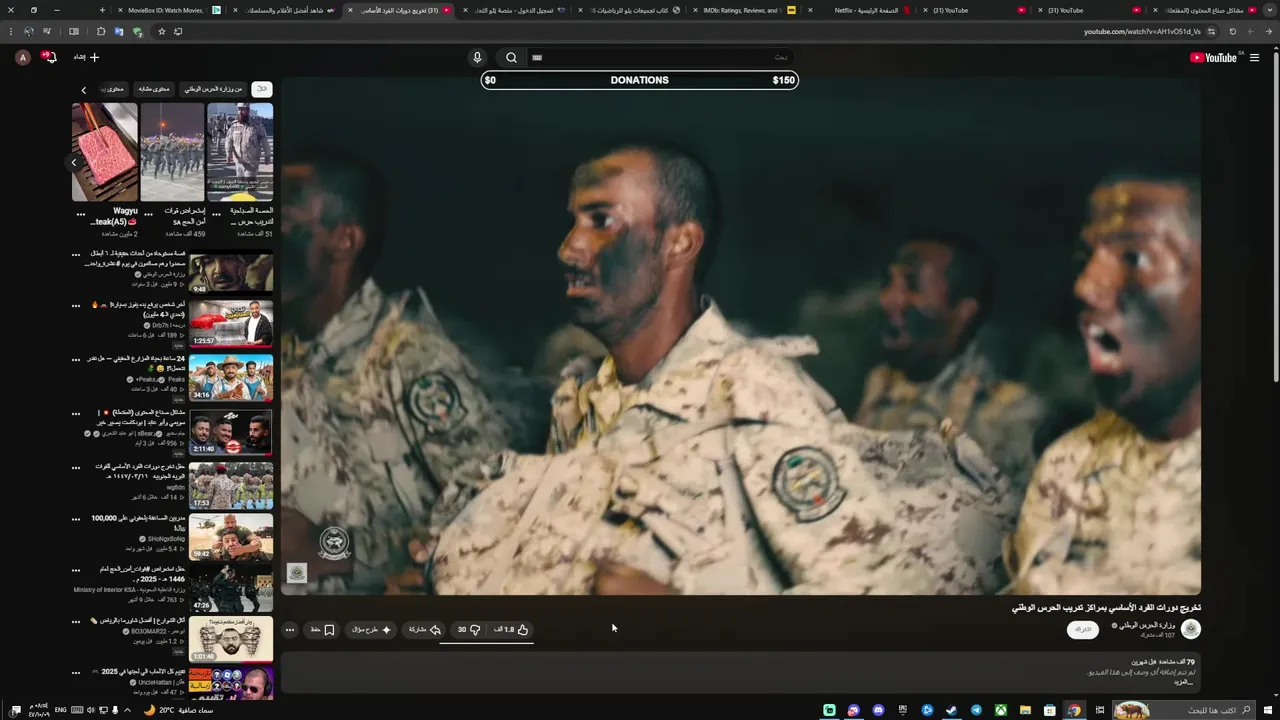Viewport: 1280px width, 720px height.
Task: Slide Shorts shelf with the side arrow
Action: (73, 162)
